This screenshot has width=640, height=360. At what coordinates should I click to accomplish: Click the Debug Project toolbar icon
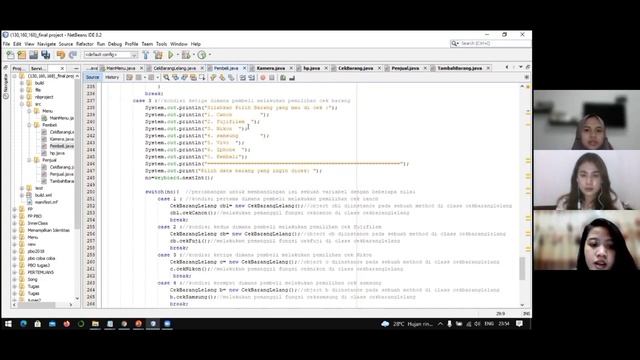(186, 55)
